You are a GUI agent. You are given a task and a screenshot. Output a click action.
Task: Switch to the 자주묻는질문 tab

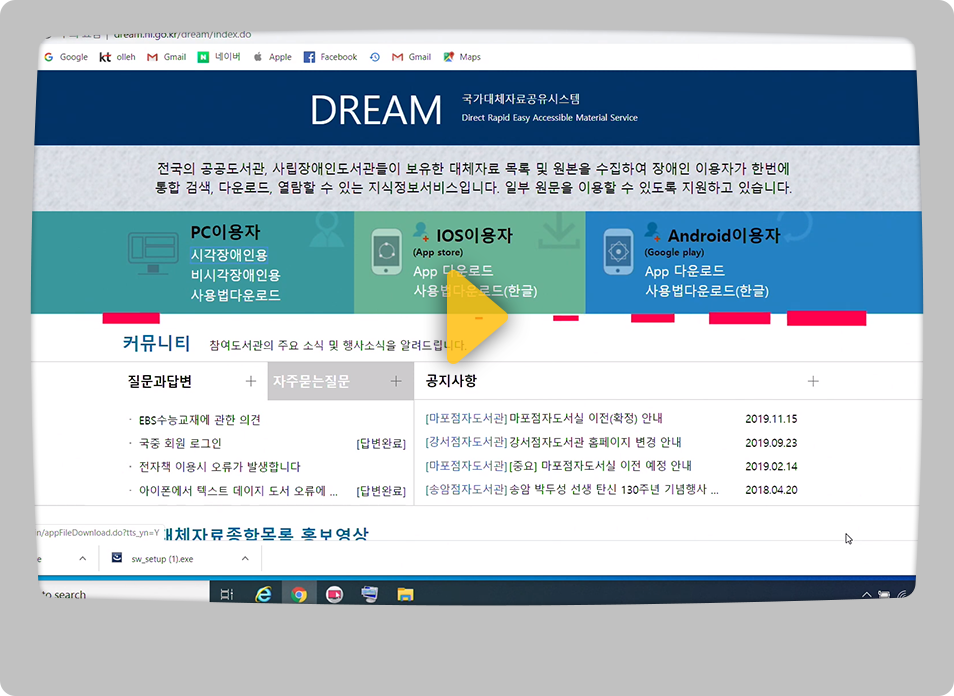[312, 381]
